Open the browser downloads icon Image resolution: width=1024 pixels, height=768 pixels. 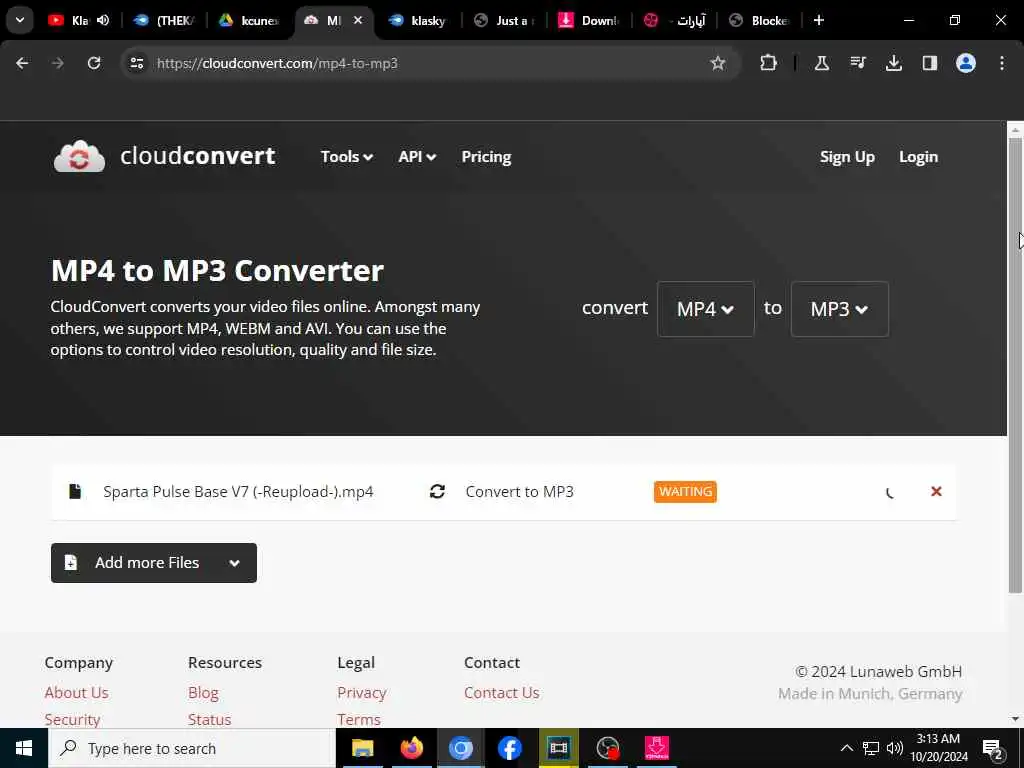point(893,63)
